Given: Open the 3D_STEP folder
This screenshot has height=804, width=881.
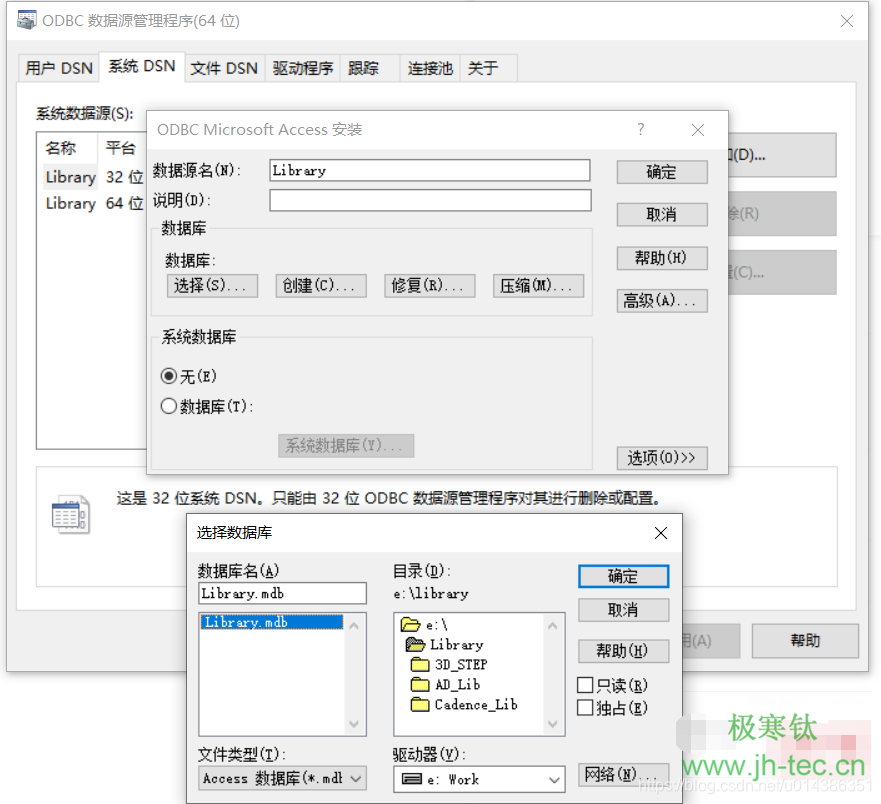Looking at the screenshot, I should point(420,665).
